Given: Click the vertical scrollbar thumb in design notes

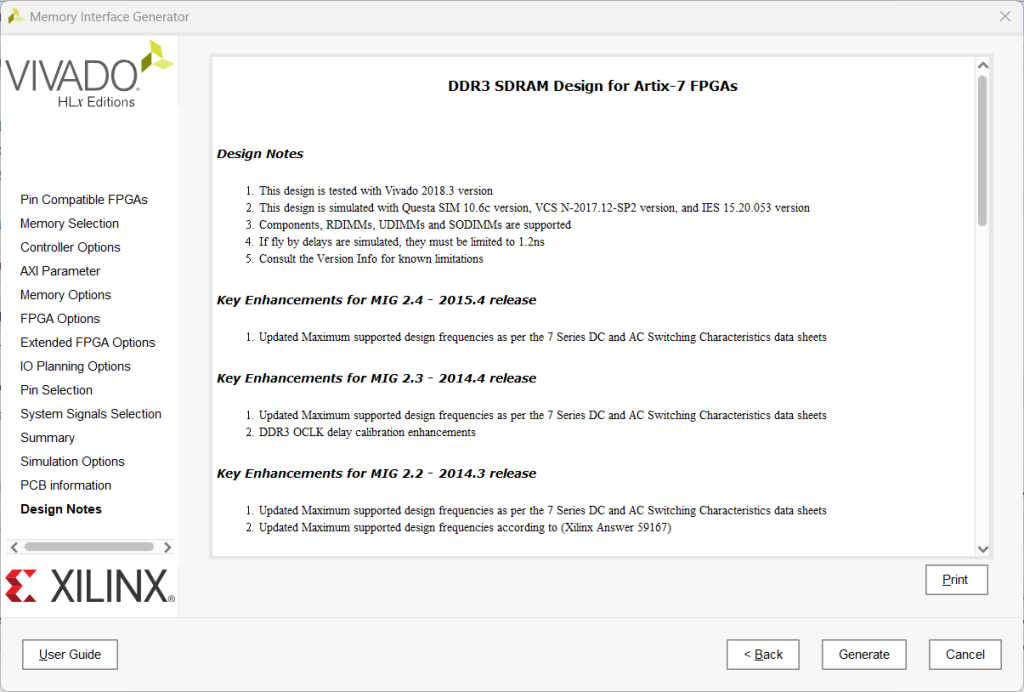Looking at the screenshot, I should pos(982,151).
